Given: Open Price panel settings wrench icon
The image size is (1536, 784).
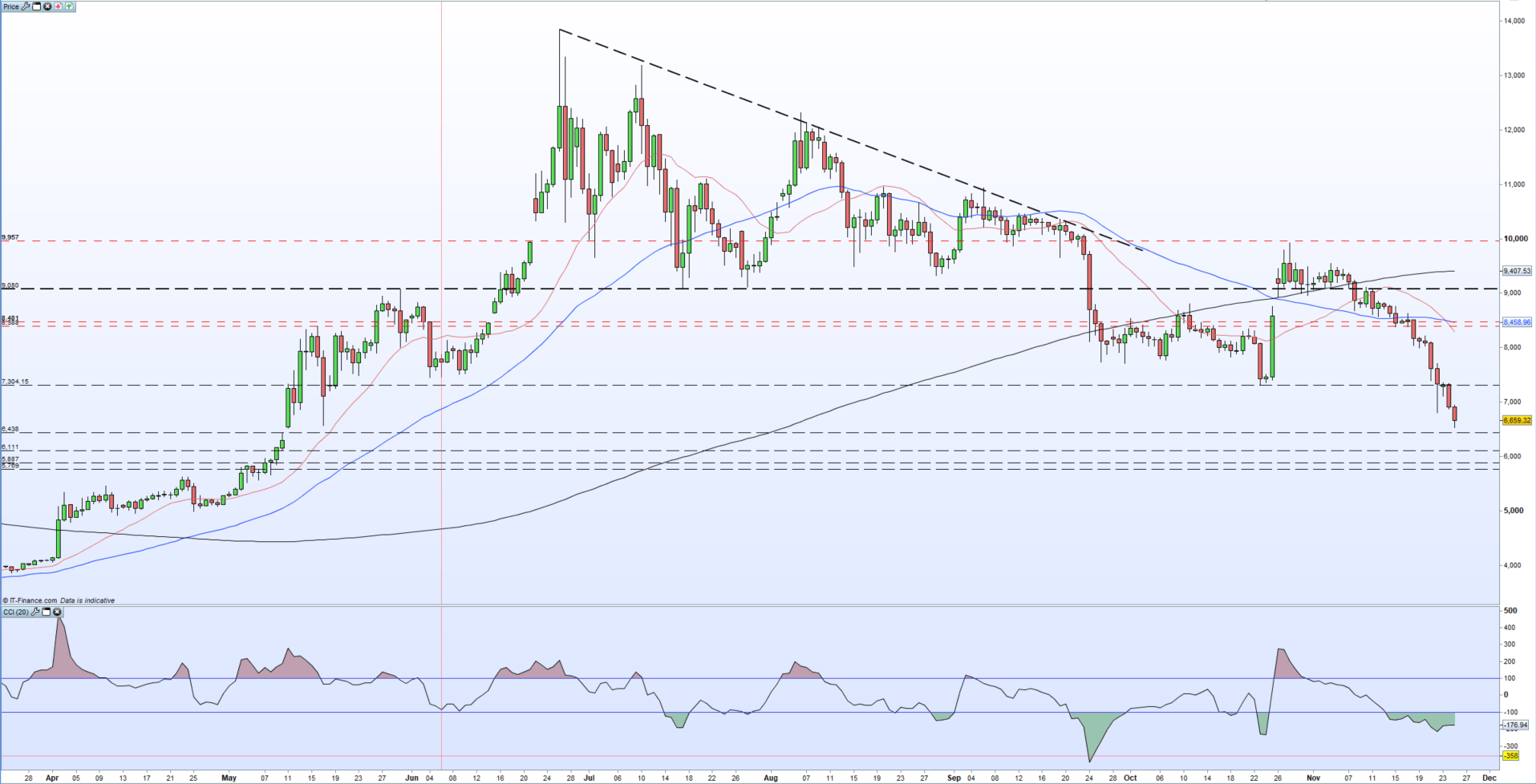Looking at the screenshot, I should tap(26, 6).
